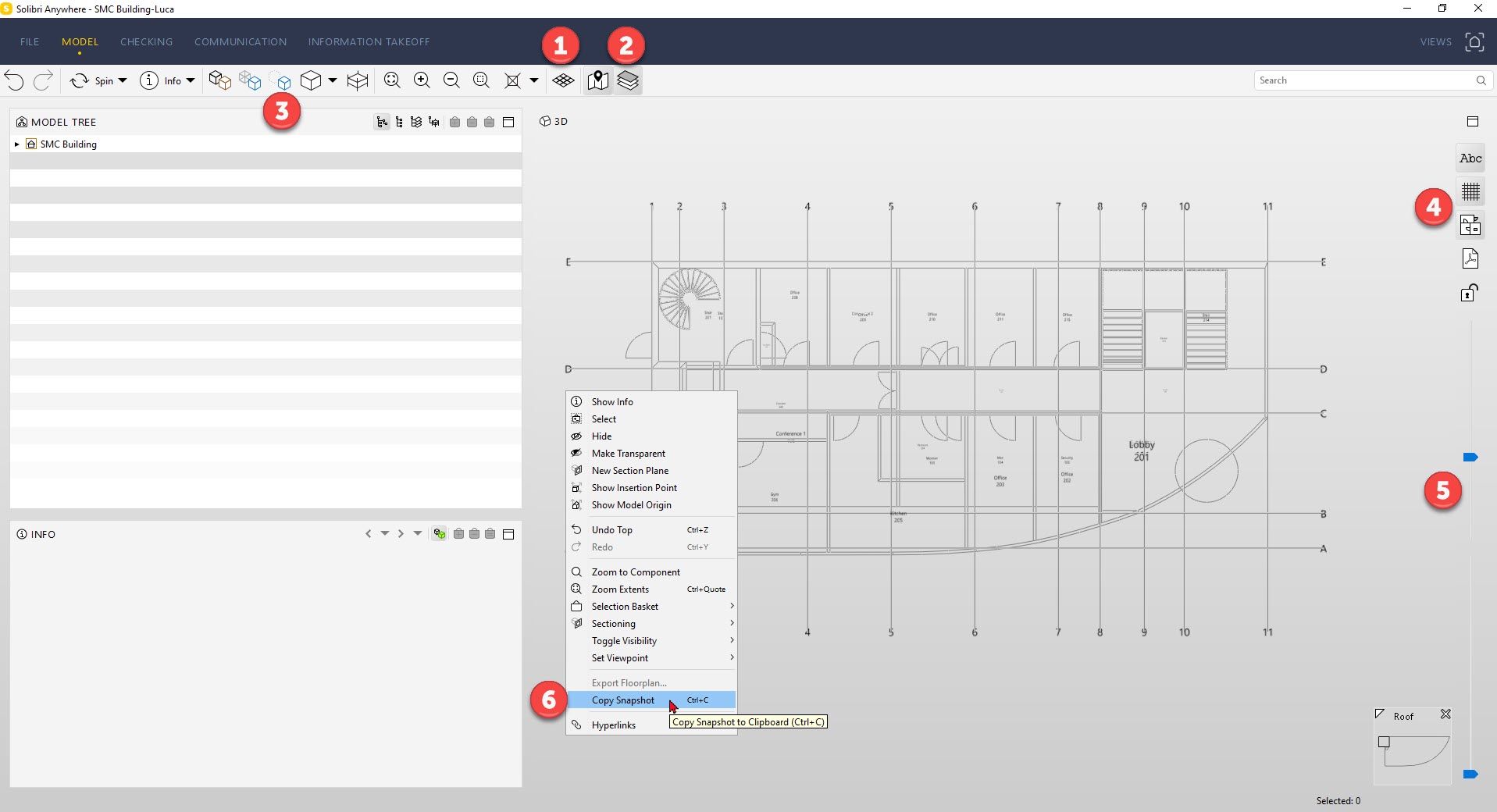Click the back arrow in Info panel

[x=369, y=534]
